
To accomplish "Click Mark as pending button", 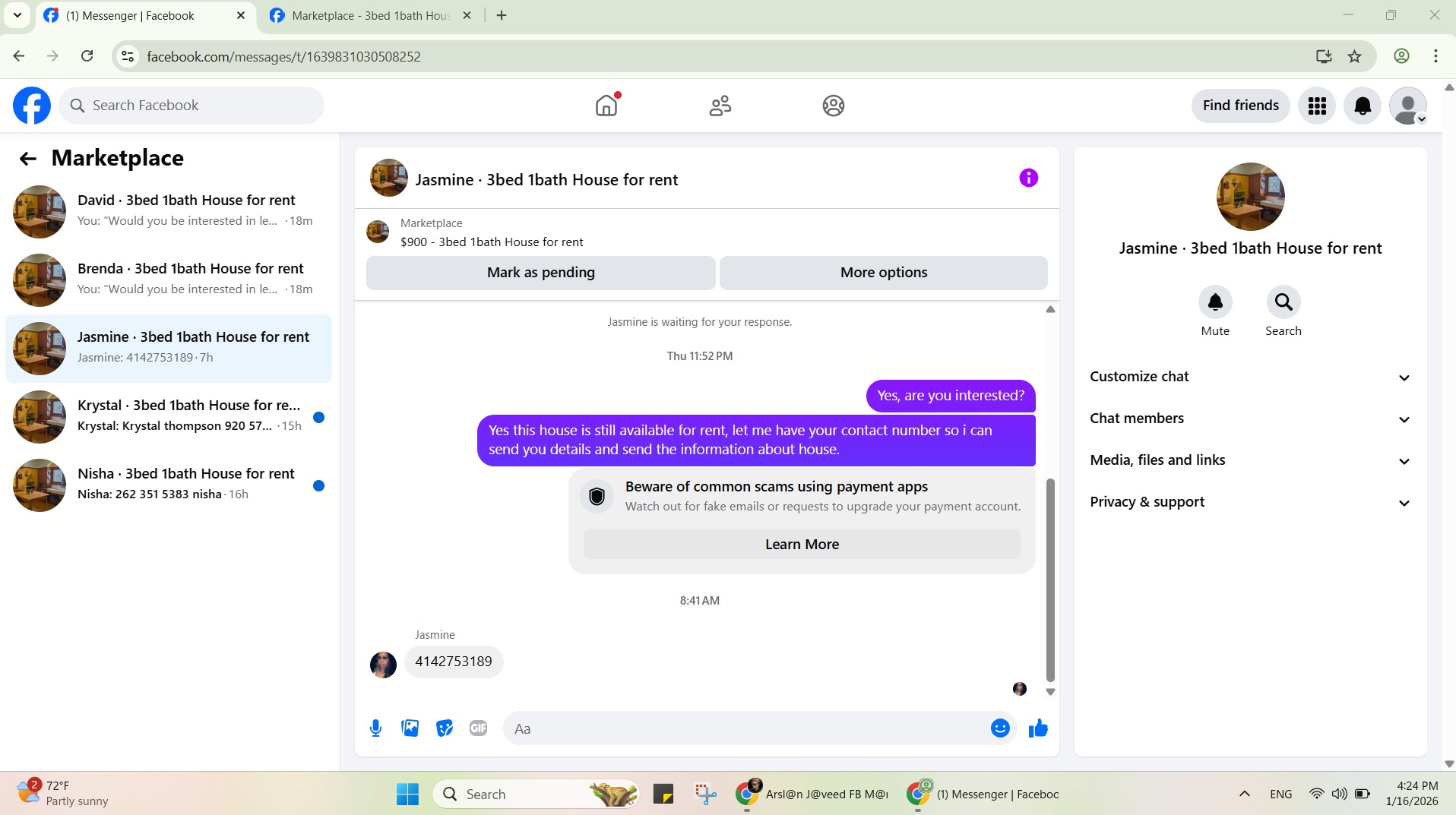I will click(x=541, y=273).
